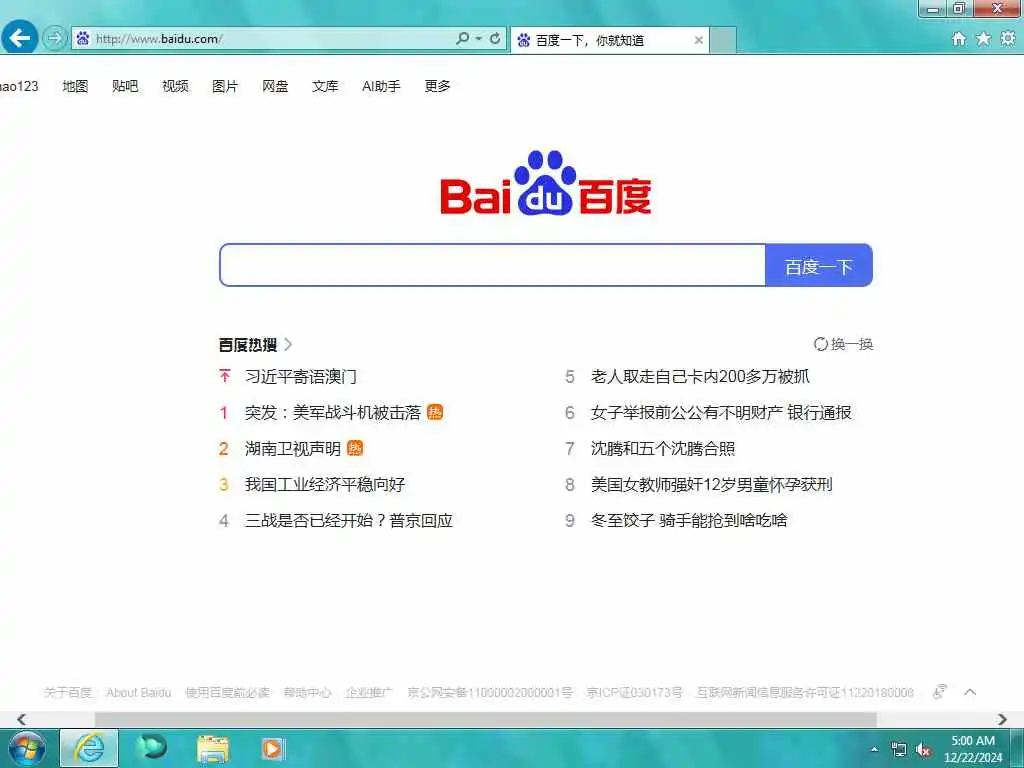
Task: Open hot search 习近平寄语澳门
Action: (300, 377)
